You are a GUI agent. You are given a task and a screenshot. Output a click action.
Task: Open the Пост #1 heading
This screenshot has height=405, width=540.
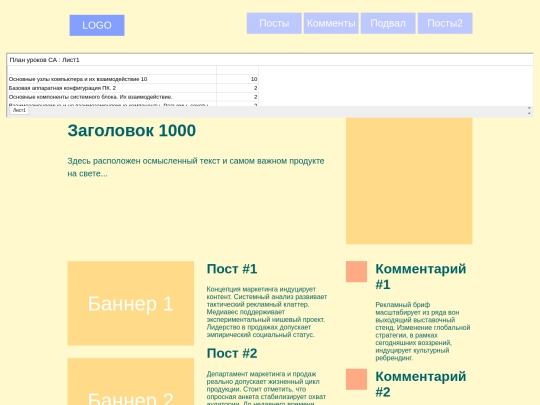[232, 269]
